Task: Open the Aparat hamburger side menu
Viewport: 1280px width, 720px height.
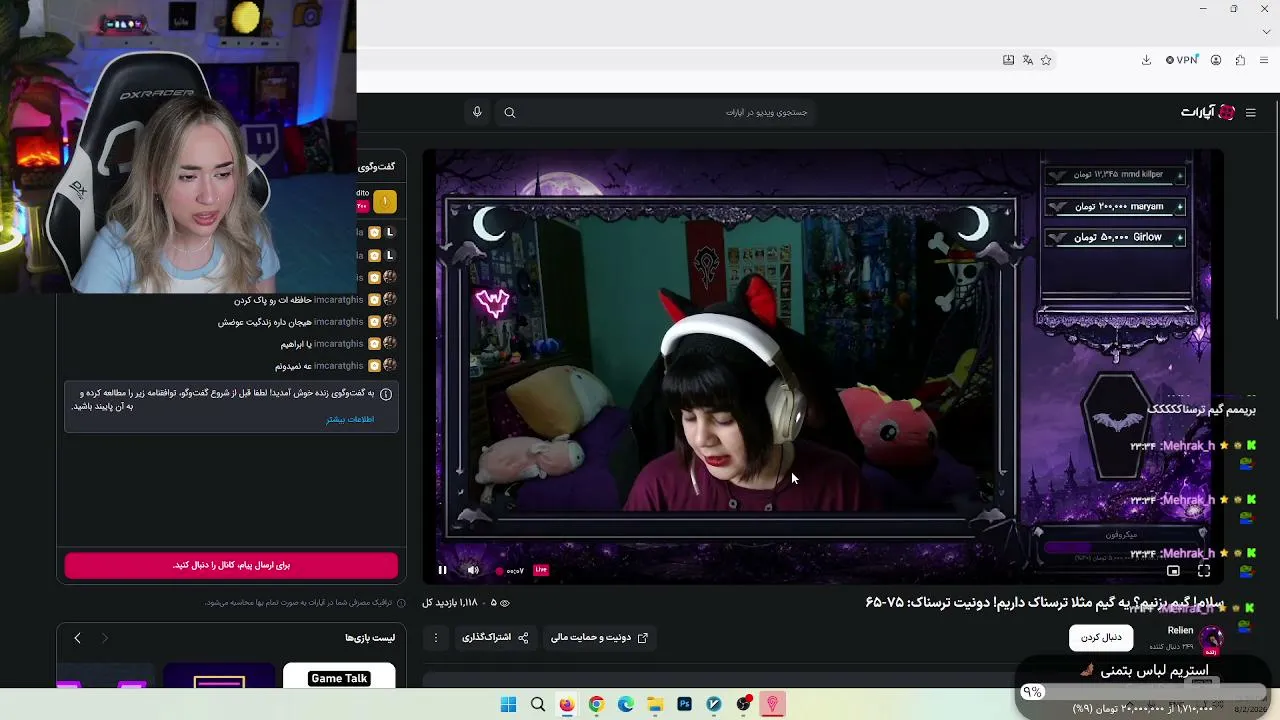Action: click(x=1250, y=113)
